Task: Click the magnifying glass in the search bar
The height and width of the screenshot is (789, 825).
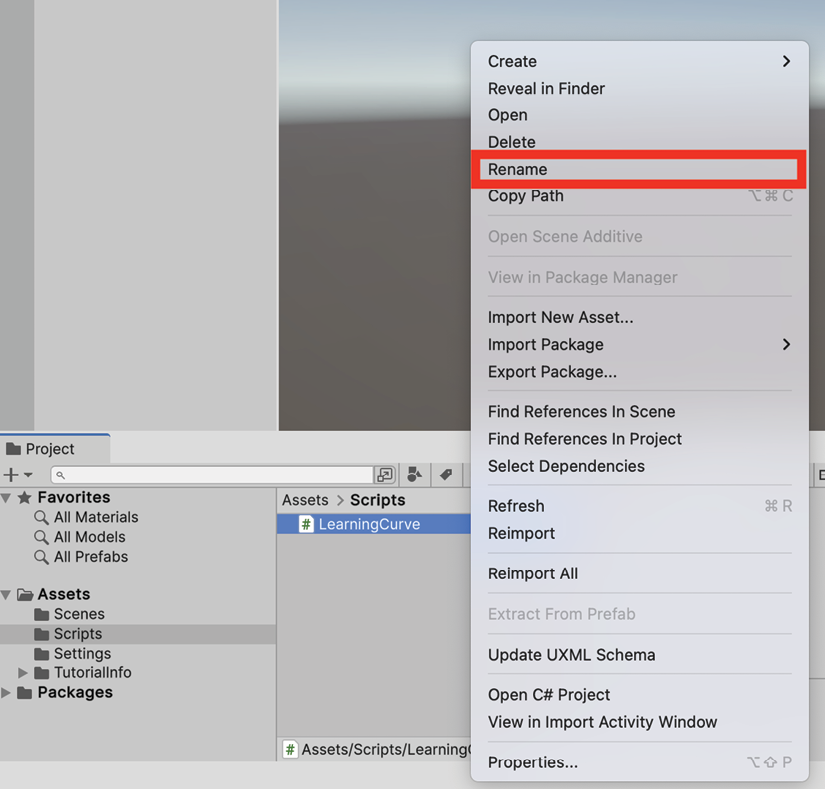Action: tap(62, 474)
